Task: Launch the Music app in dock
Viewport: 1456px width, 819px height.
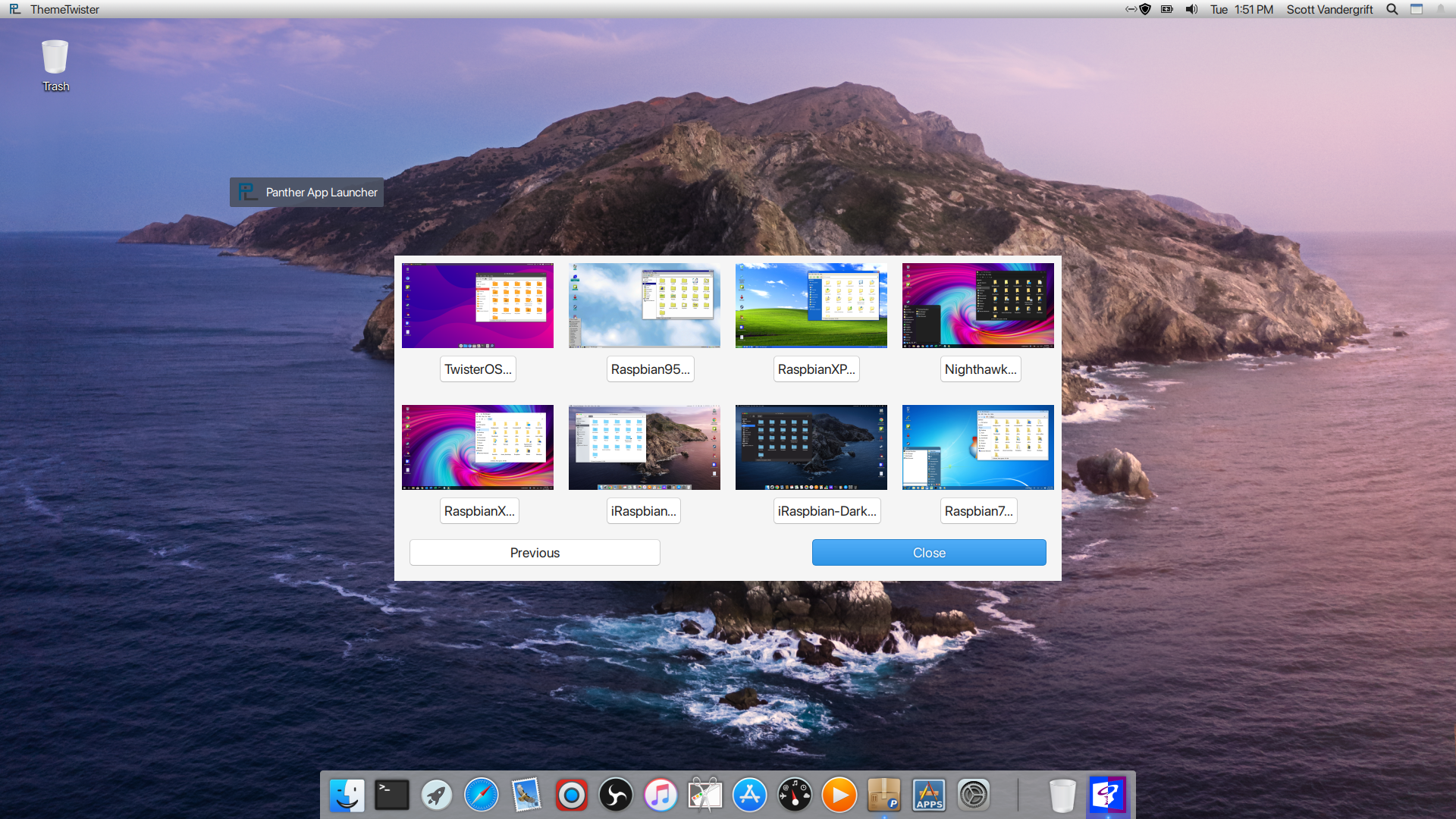Action: coord(661,795)
